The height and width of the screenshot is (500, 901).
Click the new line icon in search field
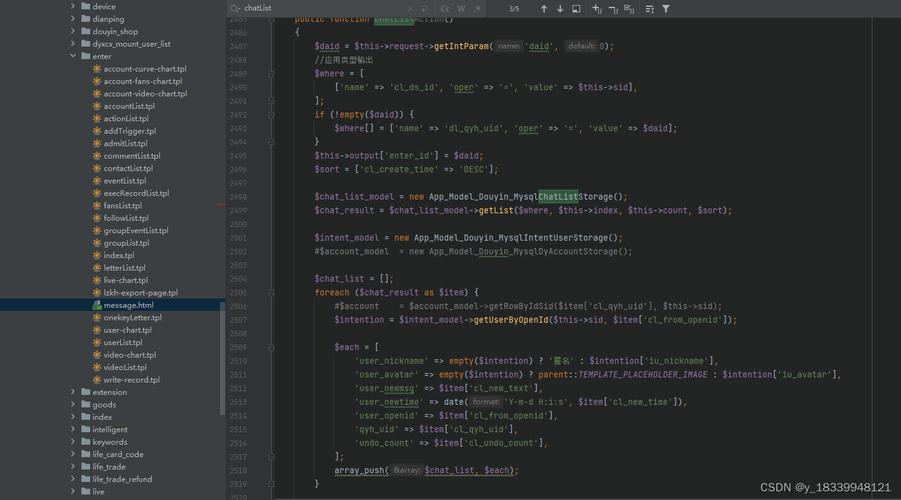(x=424, y=9)
